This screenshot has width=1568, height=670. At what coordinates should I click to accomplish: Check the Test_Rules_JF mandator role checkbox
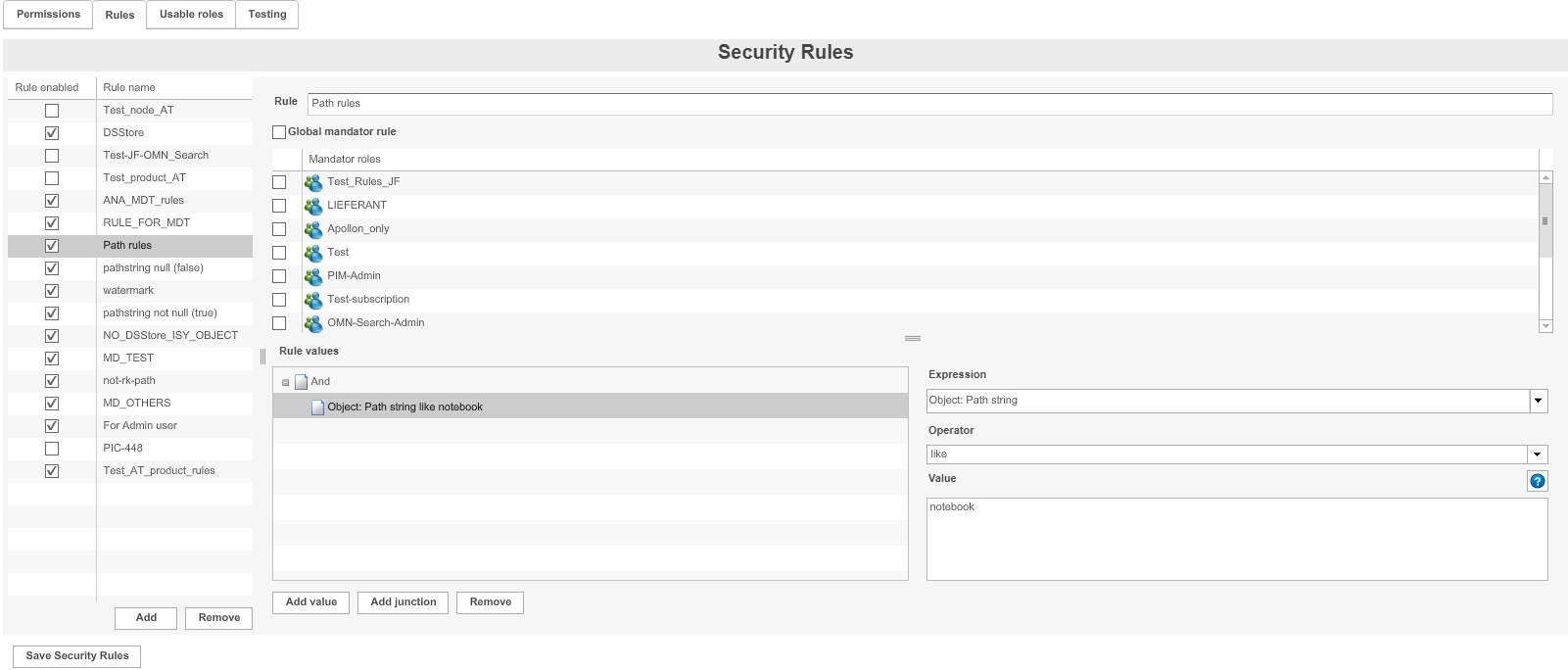point(279,182)
